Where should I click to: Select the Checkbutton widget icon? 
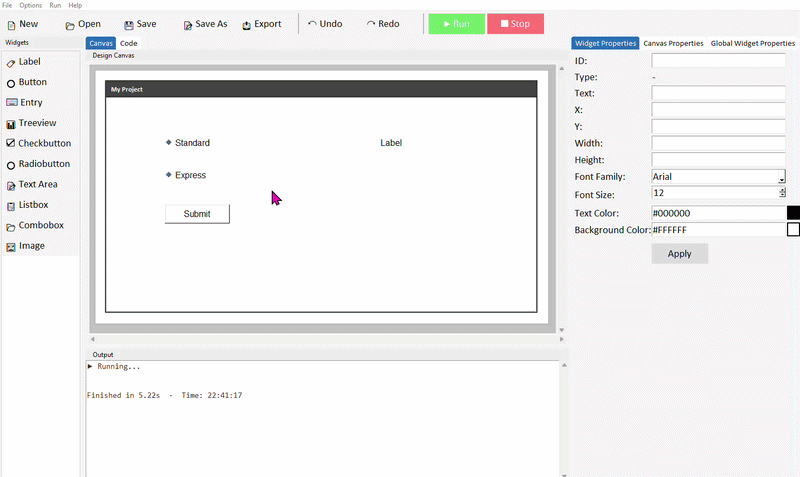coord(11,143)
